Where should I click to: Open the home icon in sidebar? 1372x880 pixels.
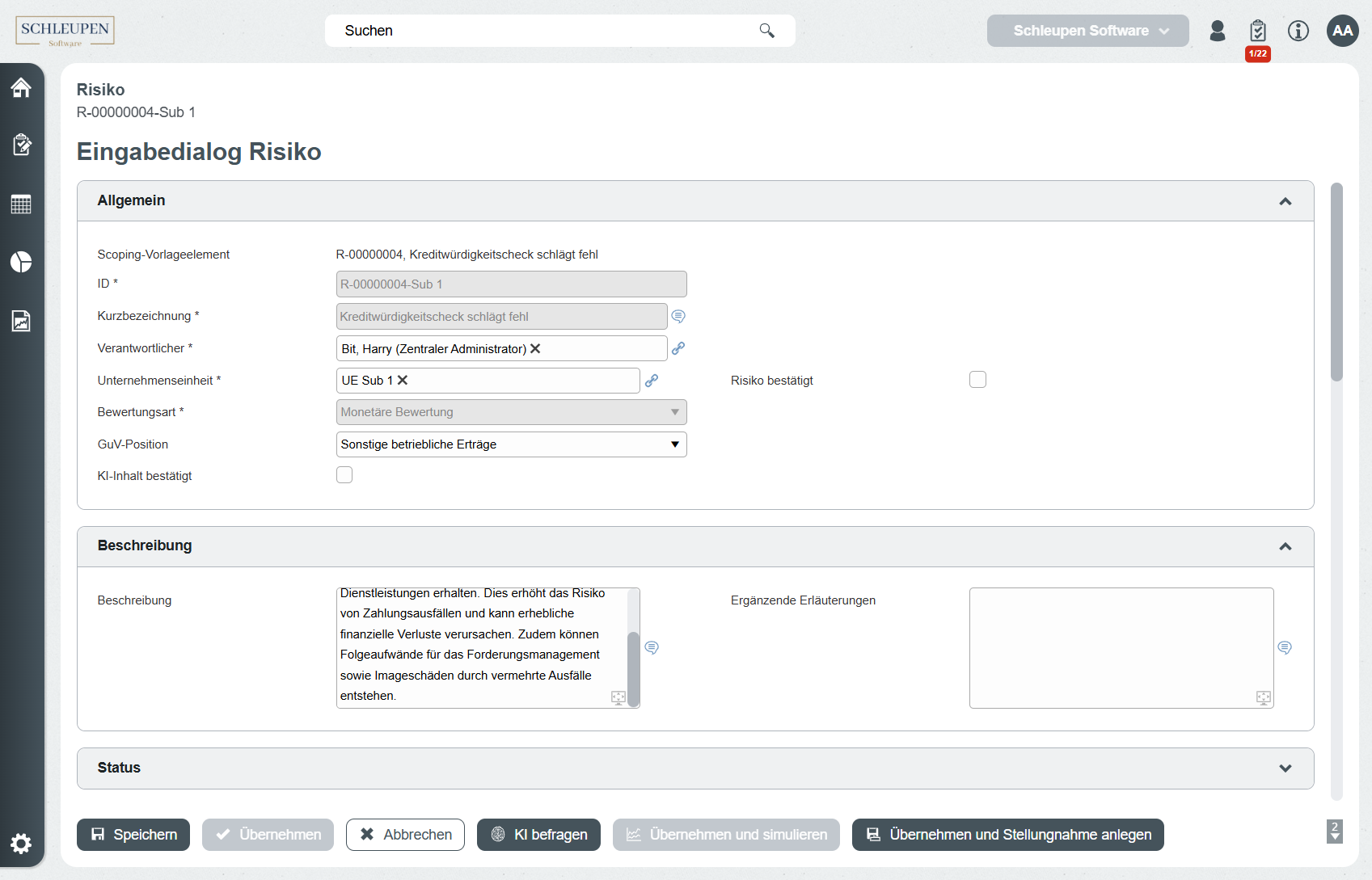[21, 87]
